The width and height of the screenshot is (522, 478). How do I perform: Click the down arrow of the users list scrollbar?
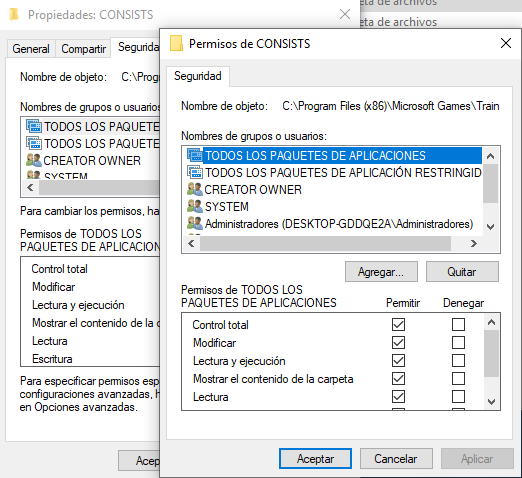point(490,227)
